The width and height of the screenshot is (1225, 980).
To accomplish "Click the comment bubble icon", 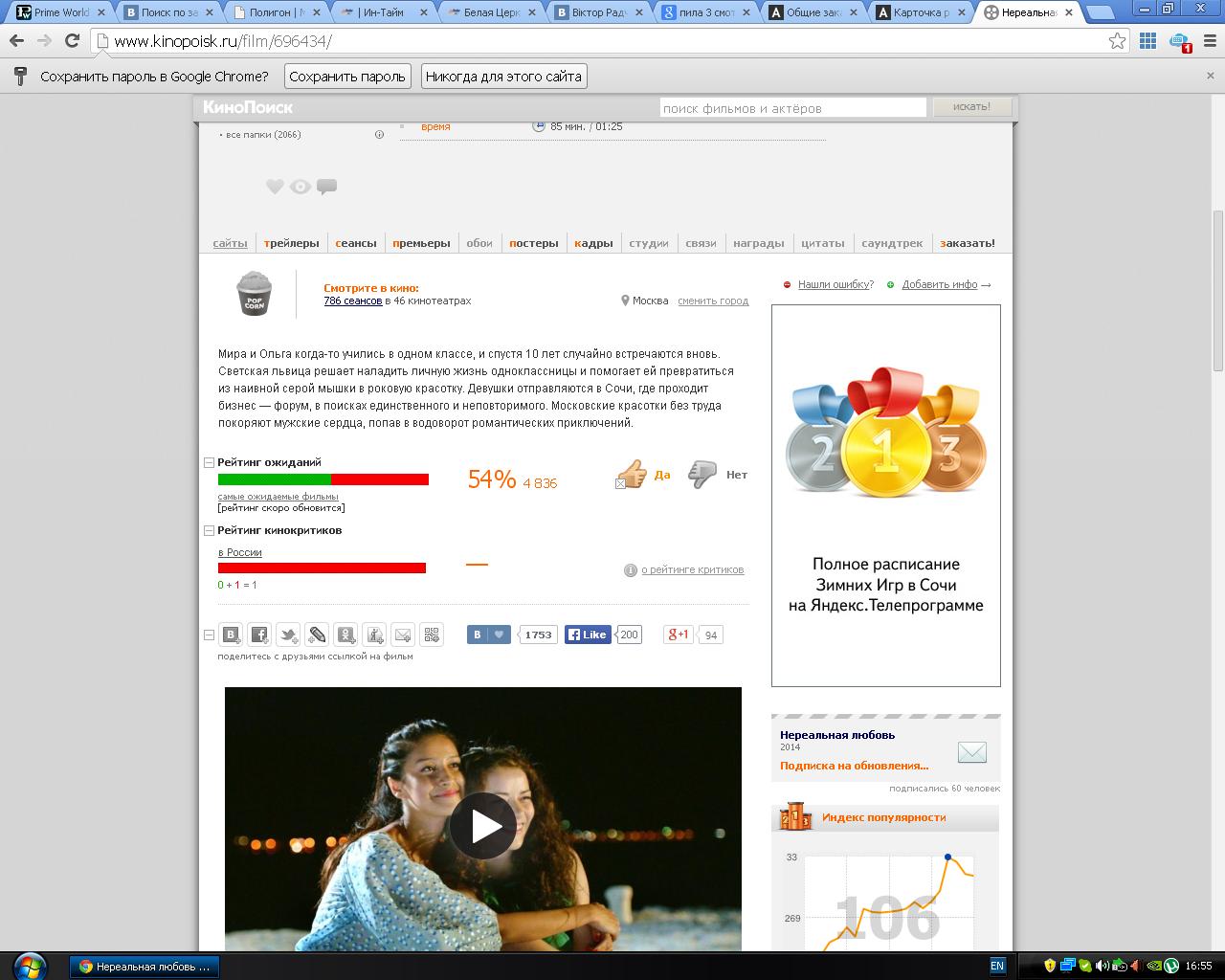I will [326, 187].
